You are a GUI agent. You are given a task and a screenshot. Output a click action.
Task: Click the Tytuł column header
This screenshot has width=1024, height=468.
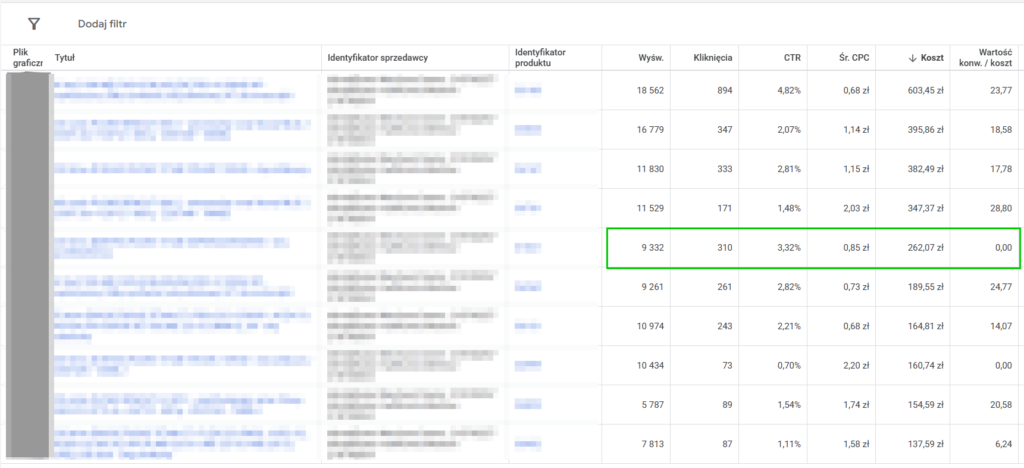point(65,58)
